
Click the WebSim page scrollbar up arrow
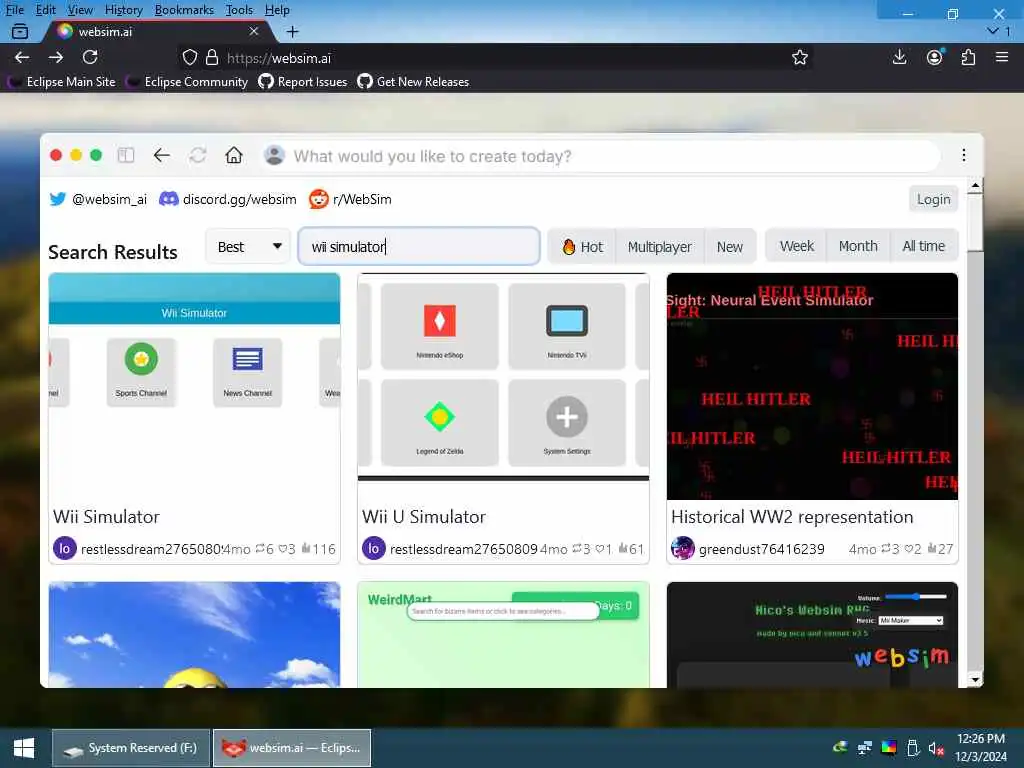[x=975, y=186]
